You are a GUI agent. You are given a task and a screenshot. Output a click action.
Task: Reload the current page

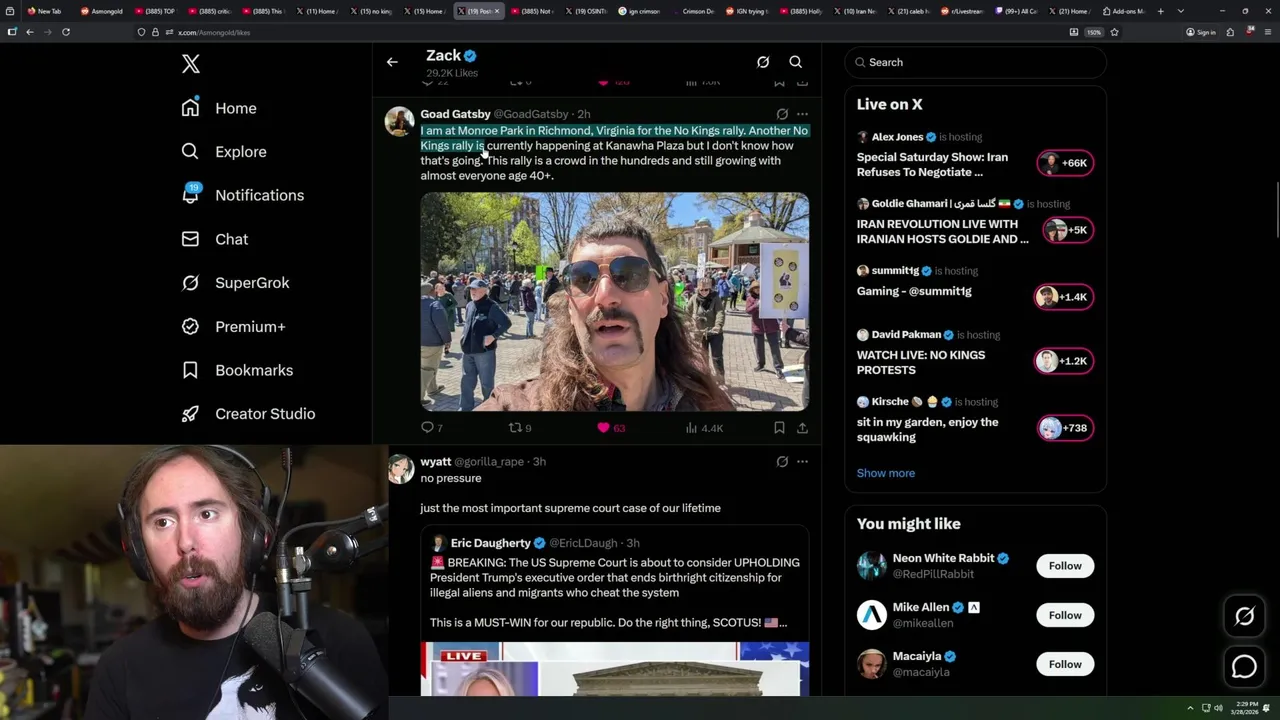click(x=66, y=32)
